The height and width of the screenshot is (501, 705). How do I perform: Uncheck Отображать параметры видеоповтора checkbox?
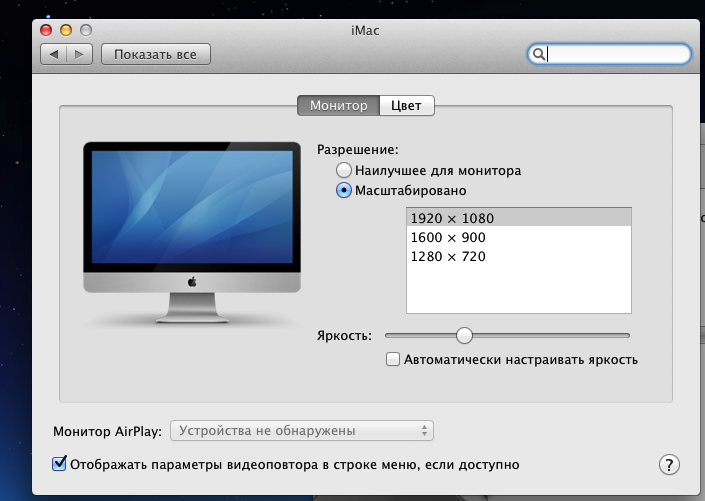pos(59,464)
